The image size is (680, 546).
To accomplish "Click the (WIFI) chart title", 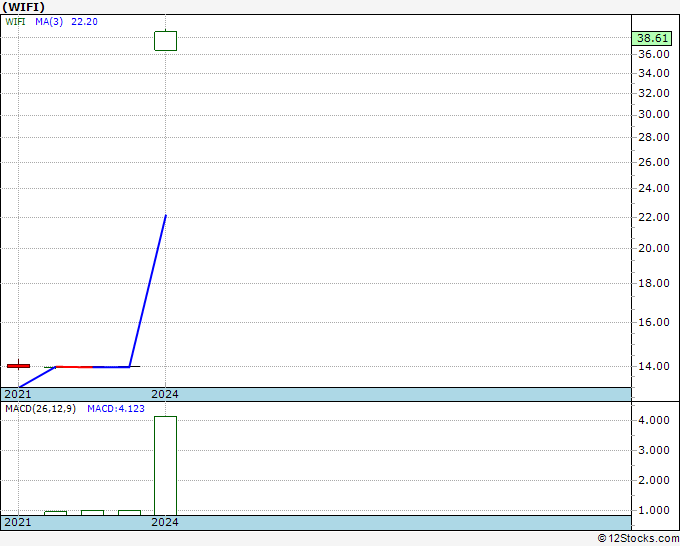I will tap(23, 7).
